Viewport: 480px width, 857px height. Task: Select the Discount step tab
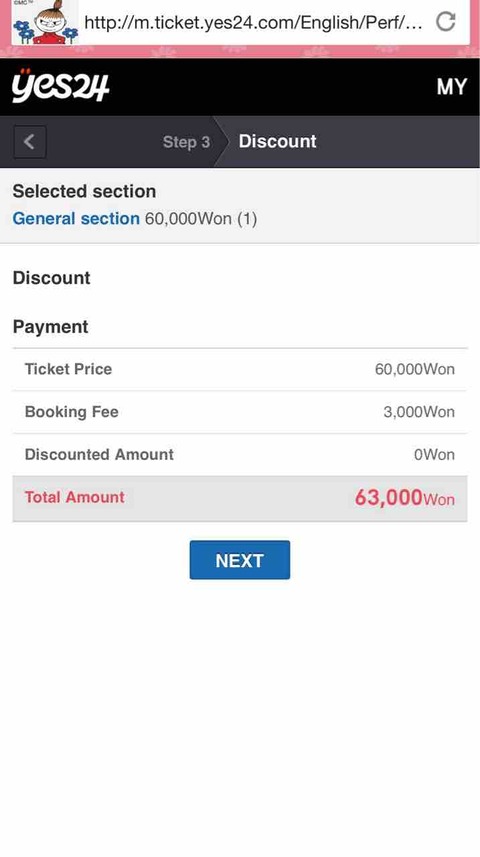[278, 142]
